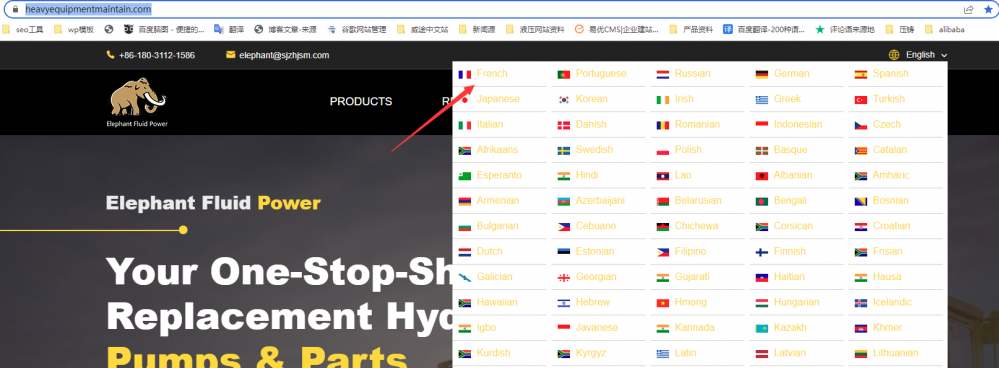Select German from the language list

coord(791,73)
